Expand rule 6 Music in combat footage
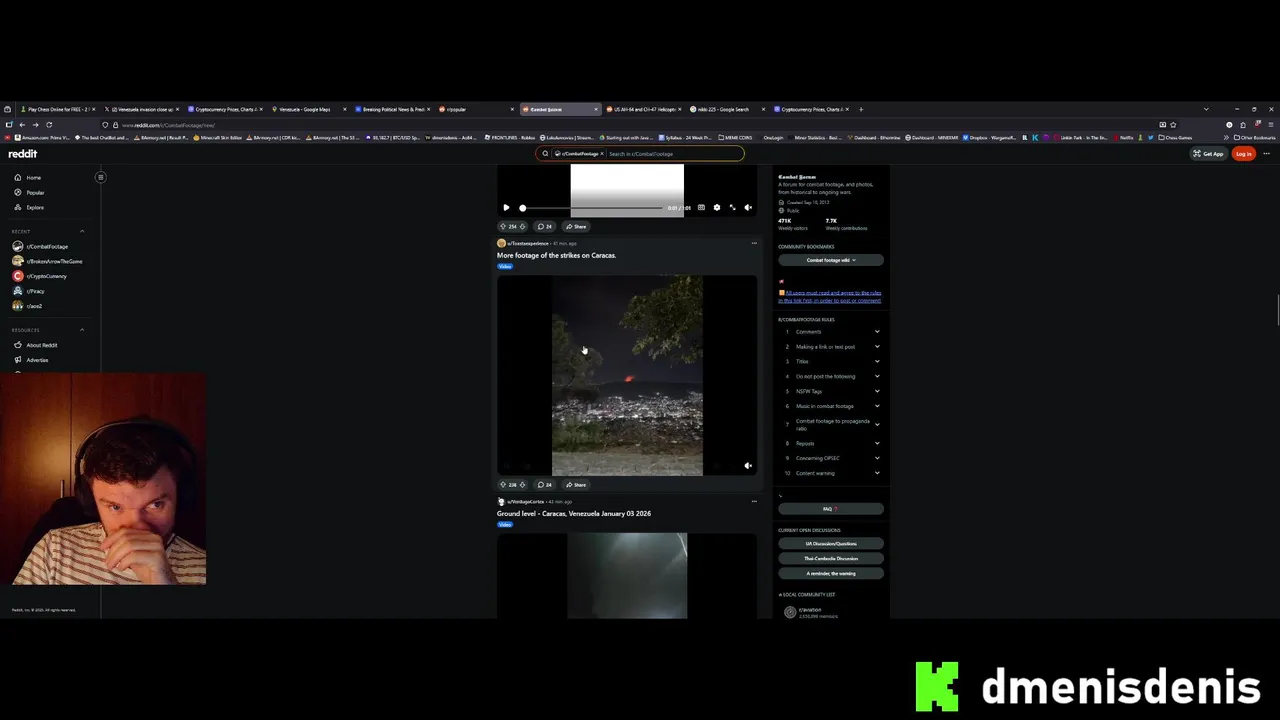The image size is (1280, 720). [x=830, y=406]
